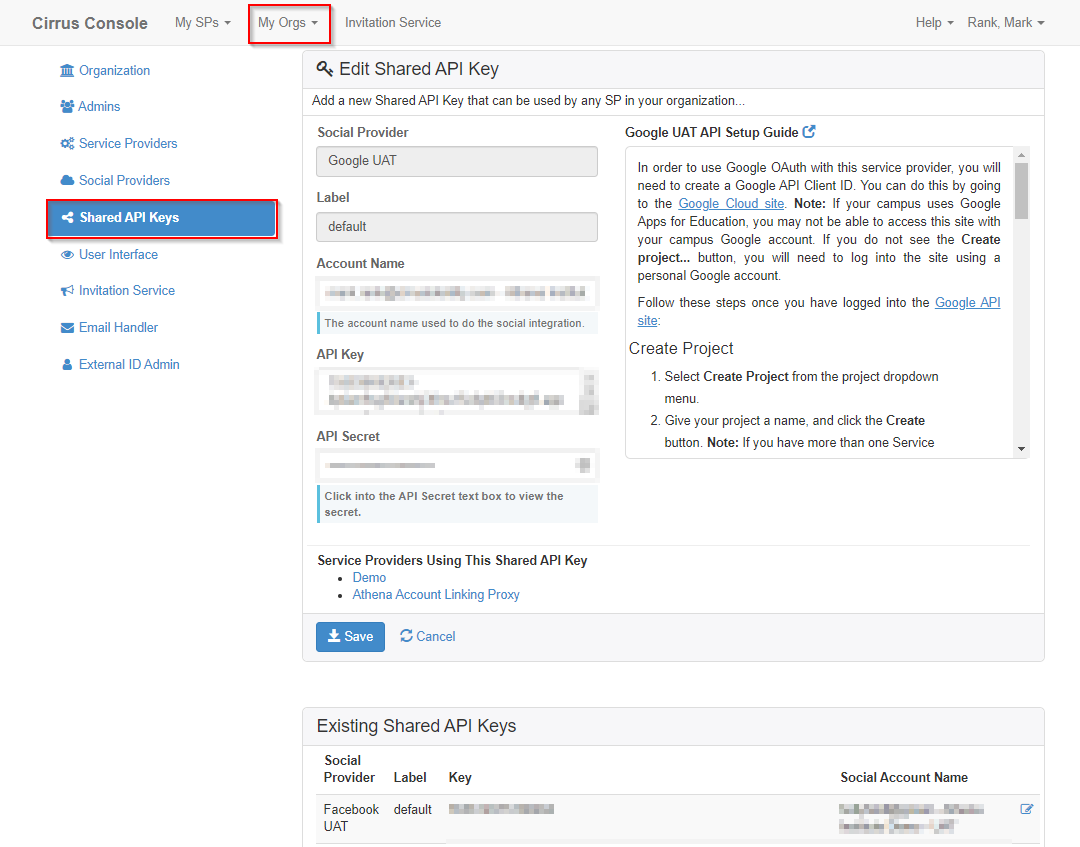Click the Service Providers gears icon

coord(67,143)
